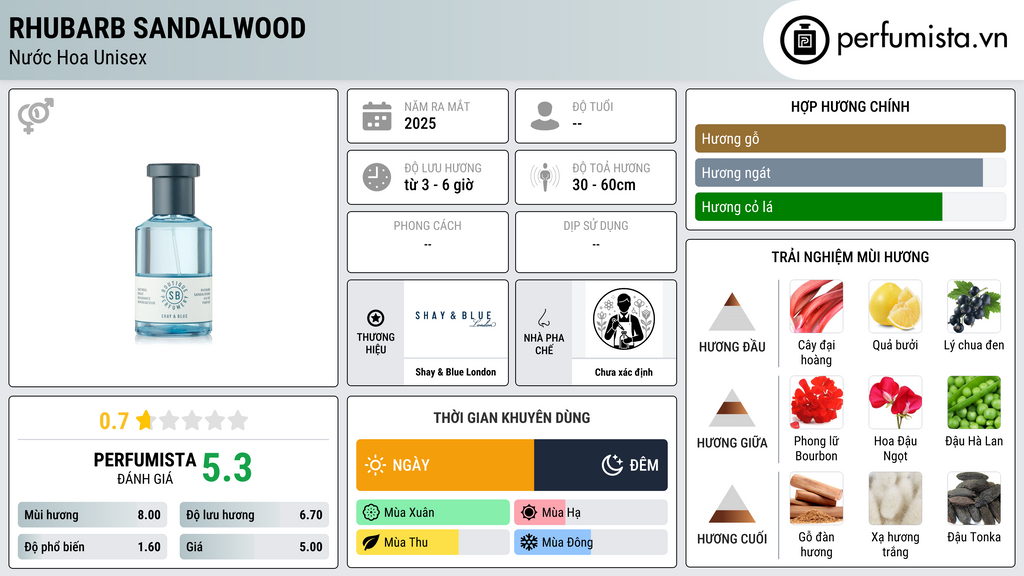Click the perfumista.vn bottle logo icon
The image size is (1024, 576).
pos(804,40)
